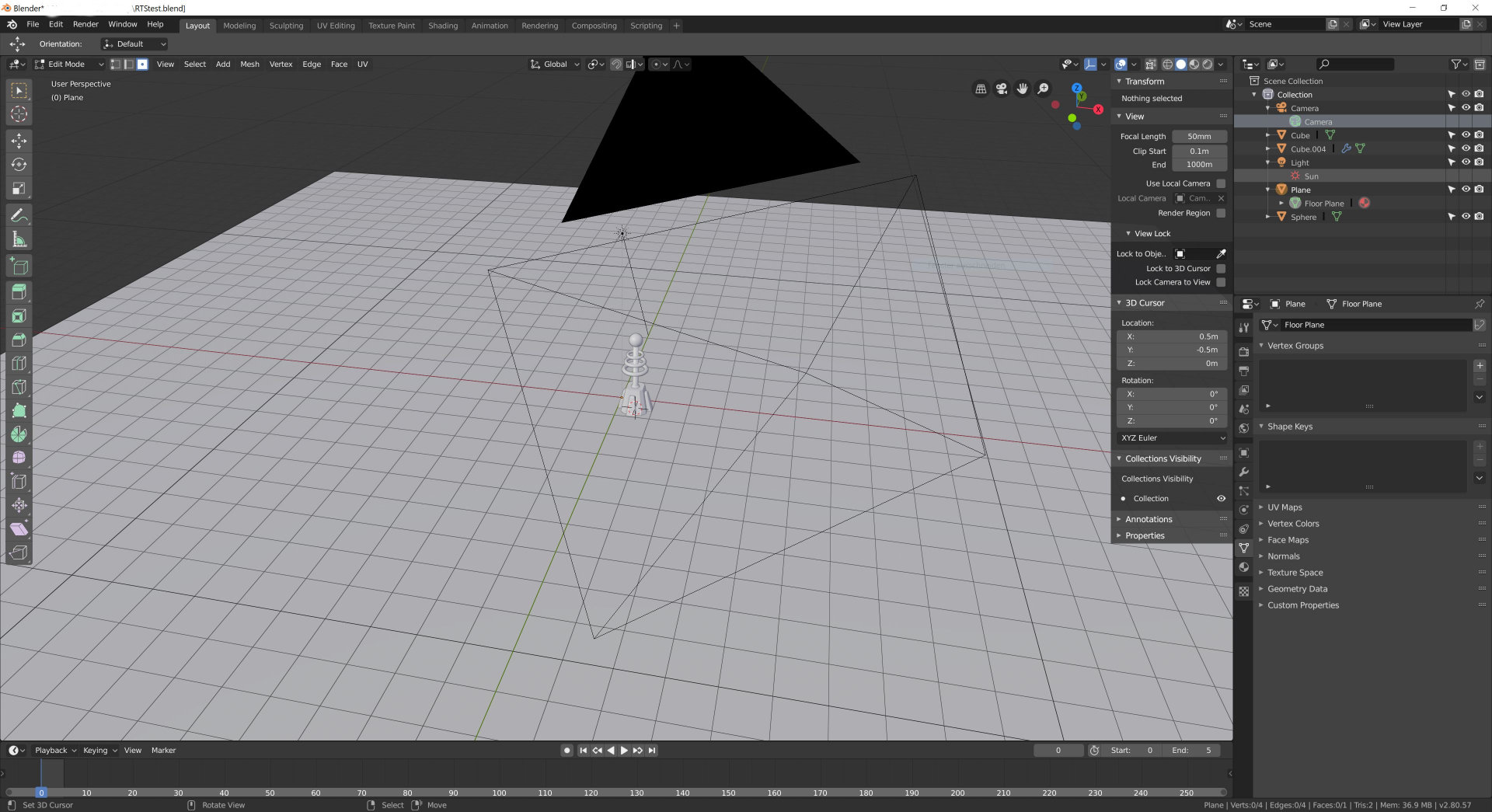1492x812 pixels.
Task: Open the Playback popover in timeline
Action: pyautogui.click(x=54, y=751)
